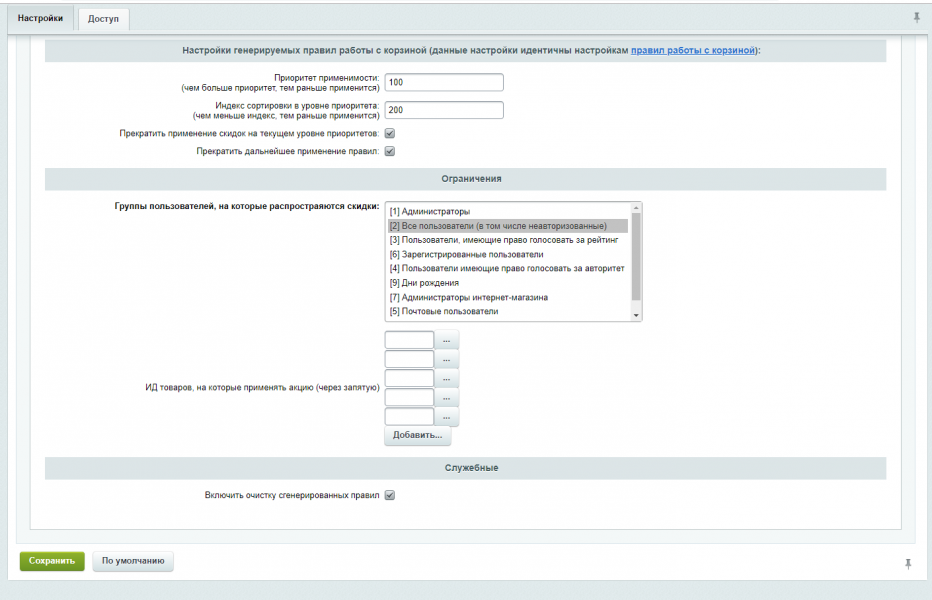
Task: Open product picker for first ID field
Action: (446, 341)
